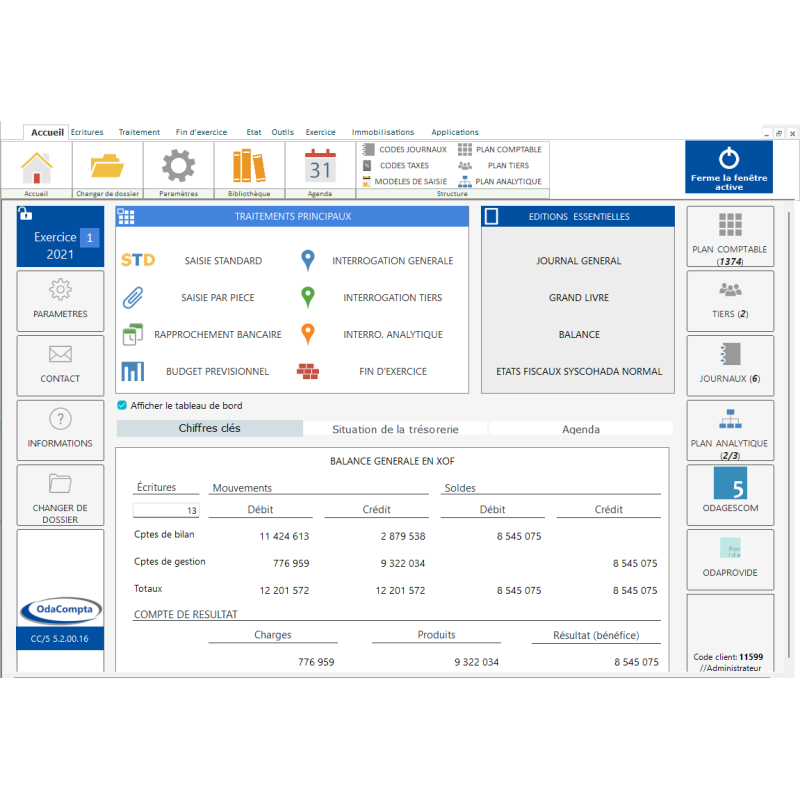Open Fin d'Exercice brick icon

(307, 369)
